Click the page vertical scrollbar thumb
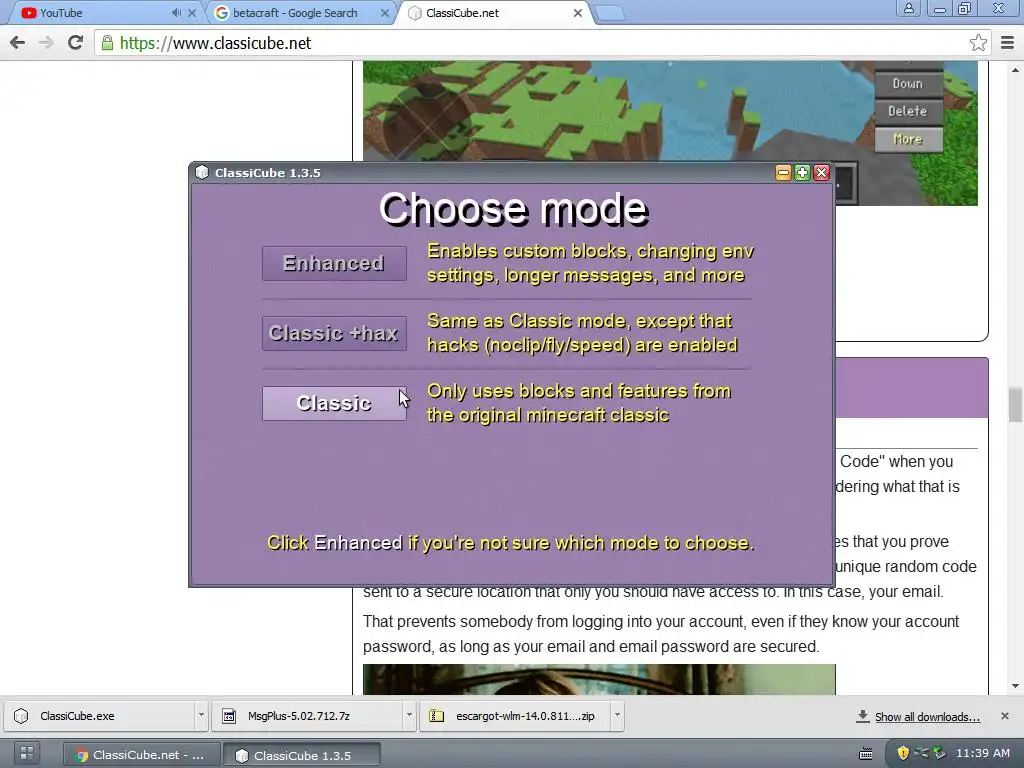The image size is (1024, 768). tap(1015, 405)
